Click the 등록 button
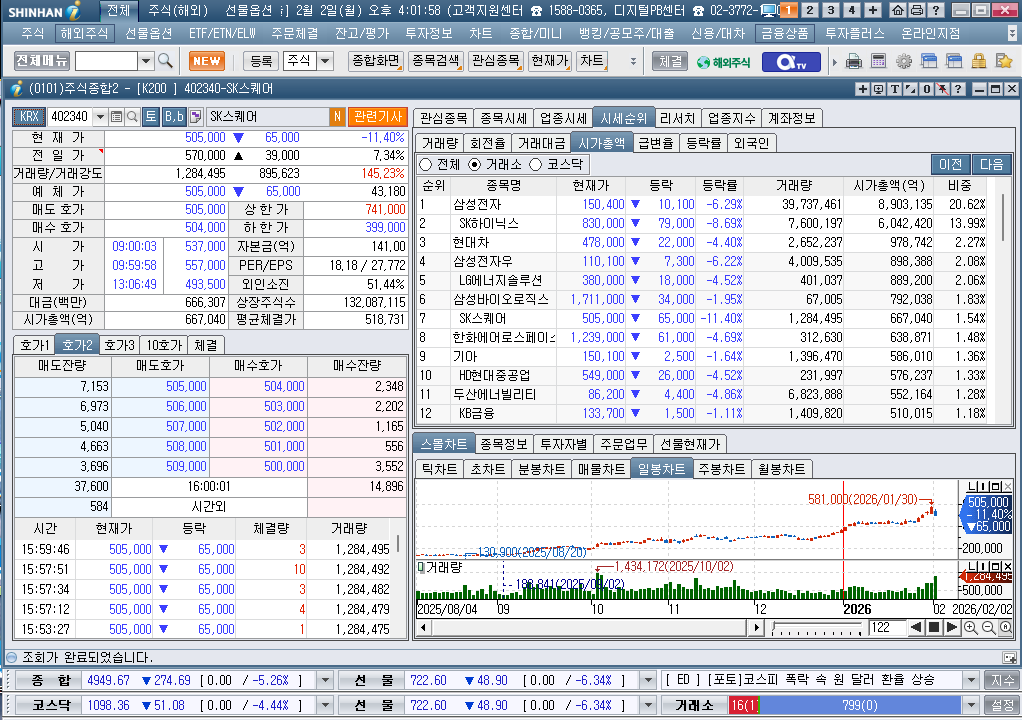 [261, 61]
